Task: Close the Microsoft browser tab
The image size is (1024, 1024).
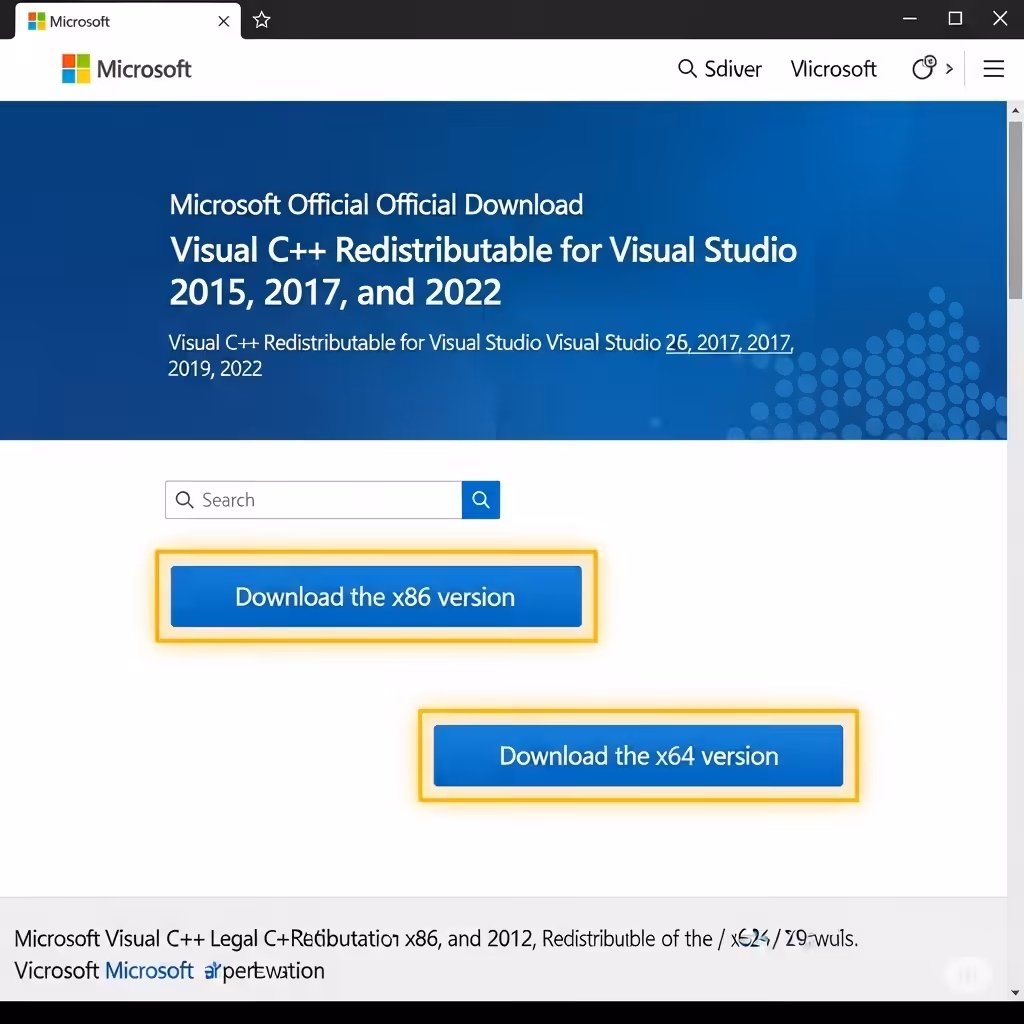Action: (223, 22)
